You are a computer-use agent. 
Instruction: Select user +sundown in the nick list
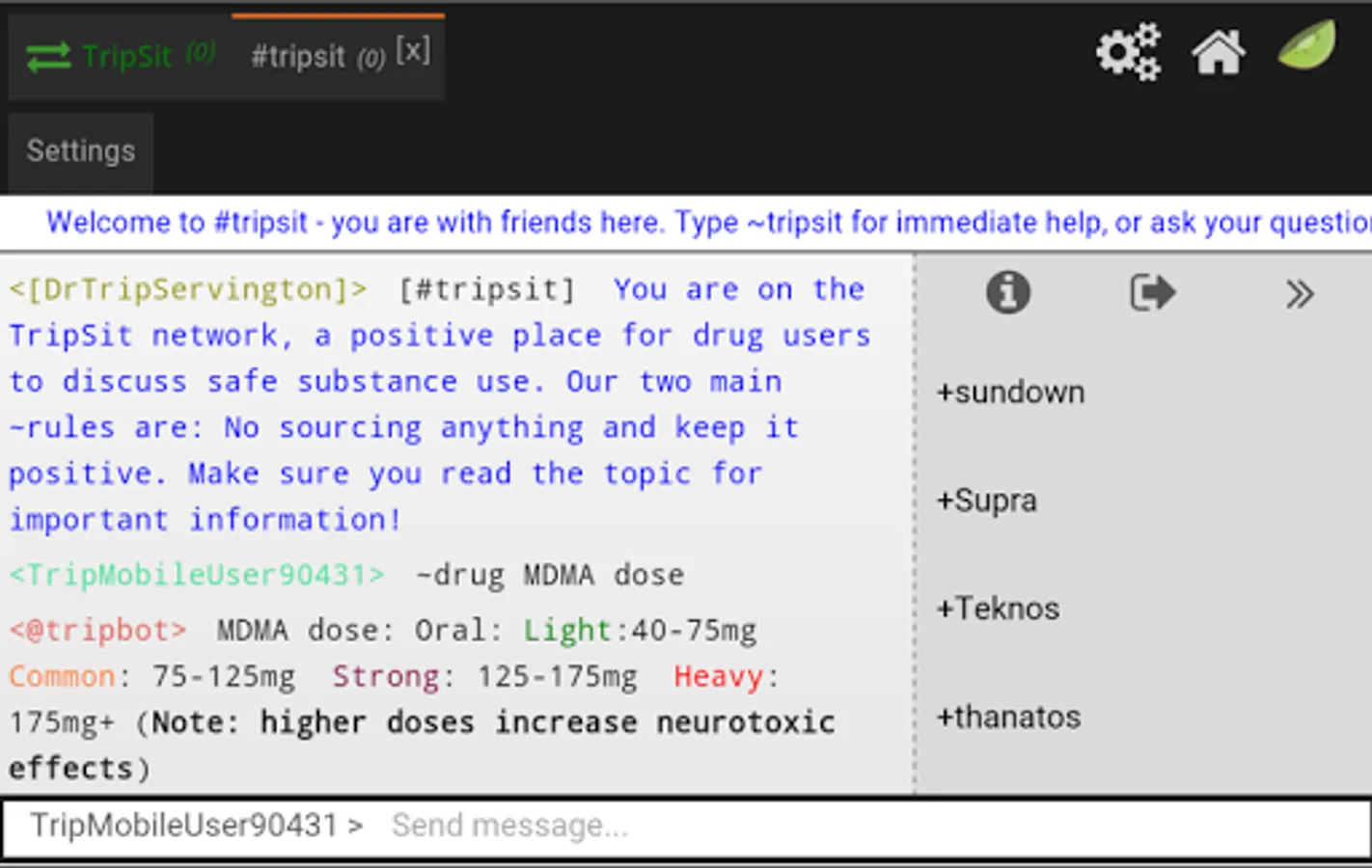[x=1011, y=393]
